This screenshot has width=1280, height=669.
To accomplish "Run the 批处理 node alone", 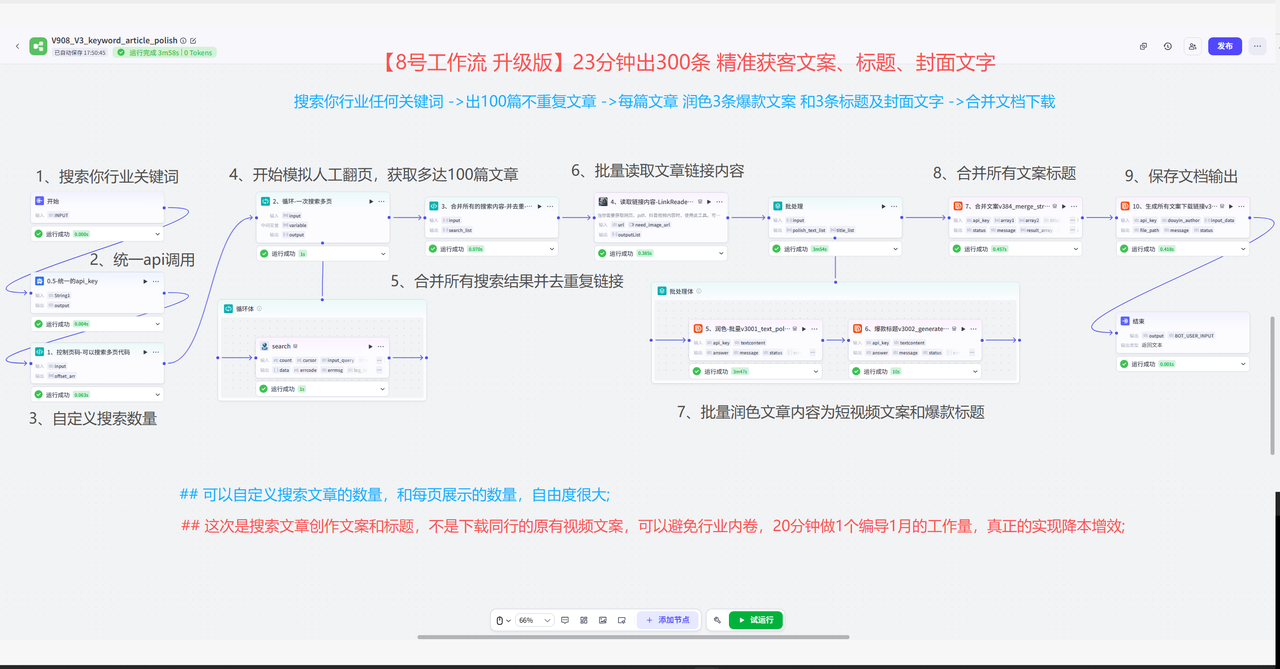I will click(883, 206).
